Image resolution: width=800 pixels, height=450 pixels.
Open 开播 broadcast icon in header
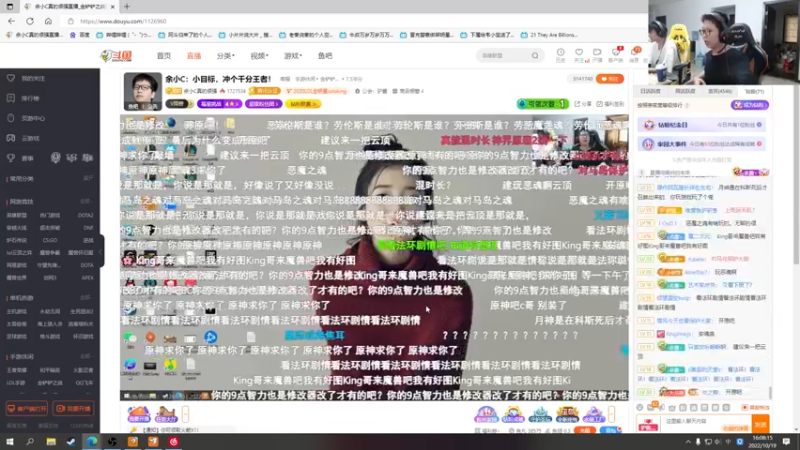(597, 53)
